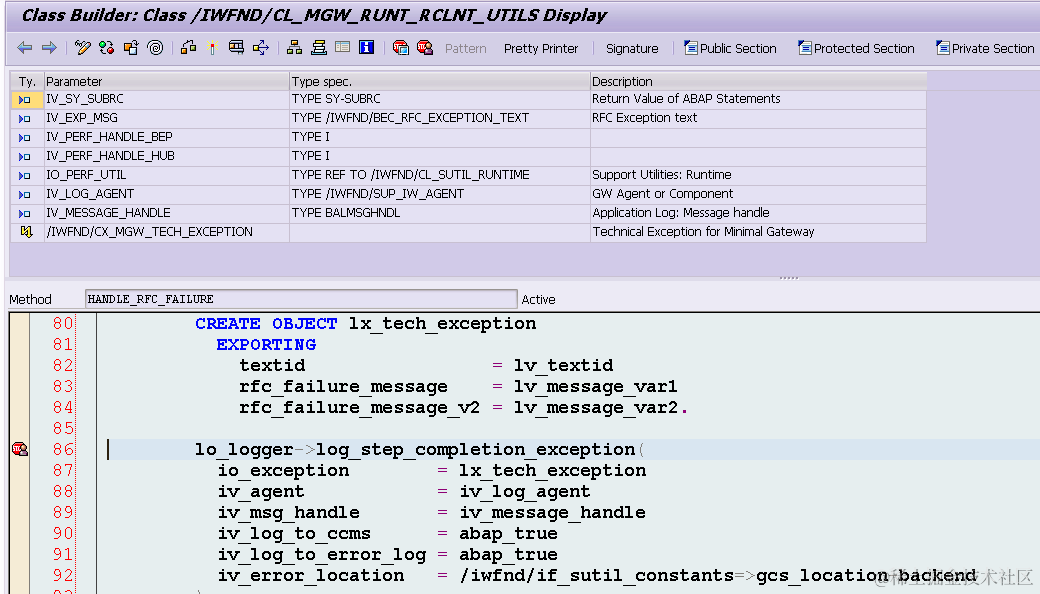
Task: Click TYPE /IWFND/BEC_RFC_EXCEPTION_TEXT cell
Action: 440,118
